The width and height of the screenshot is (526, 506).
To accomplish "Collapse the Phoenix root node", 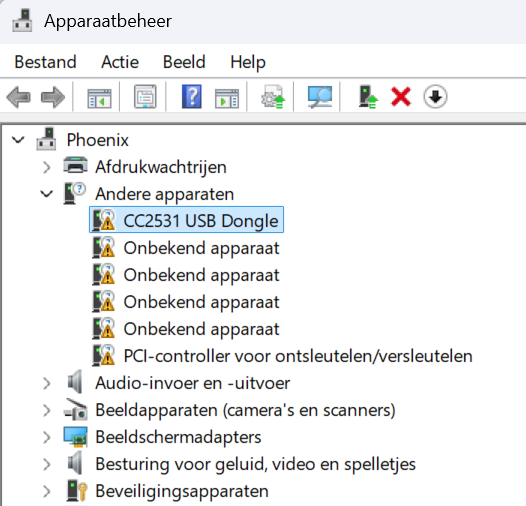I will click(x=18, y=140).
